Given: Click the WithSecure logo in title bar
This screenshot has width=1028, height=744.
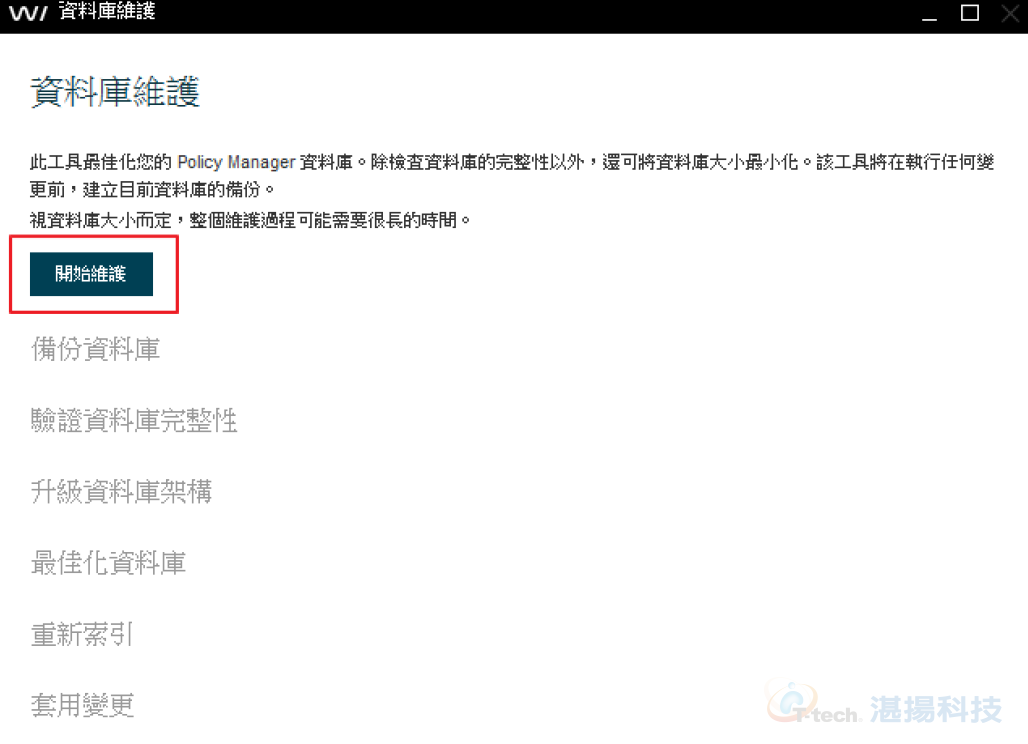Looking at the screenshot, I should pos(28,12).
